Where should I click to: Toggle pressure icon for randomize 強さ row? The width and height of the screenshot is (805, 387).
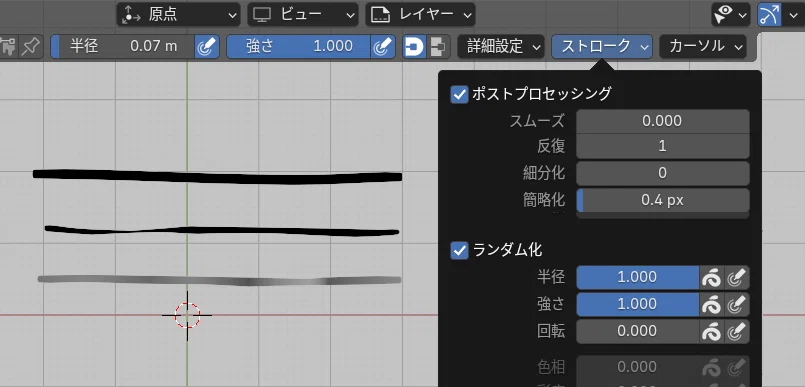click(x=737, y=304)
